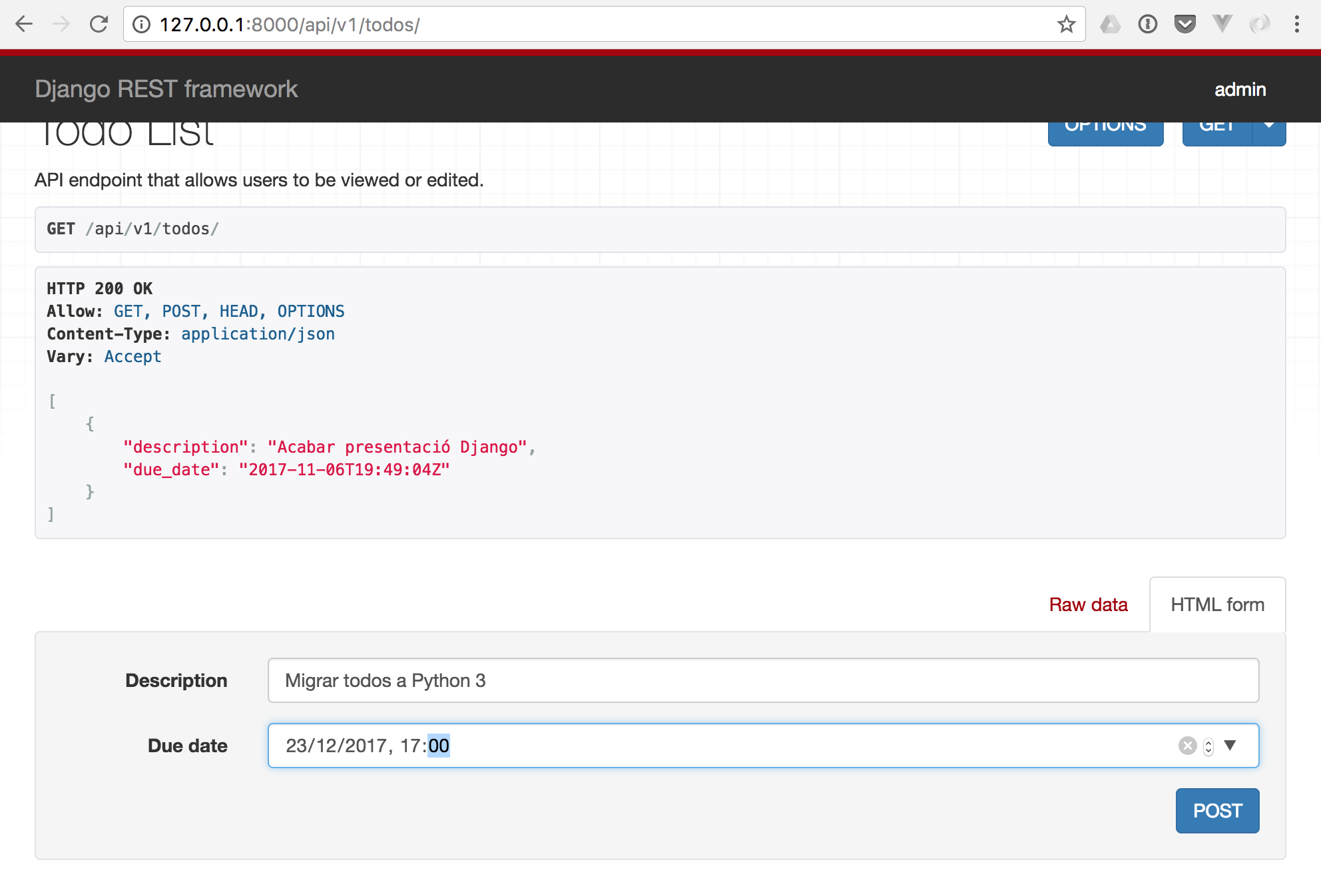Click into the Description text field

tap(763, 680)
